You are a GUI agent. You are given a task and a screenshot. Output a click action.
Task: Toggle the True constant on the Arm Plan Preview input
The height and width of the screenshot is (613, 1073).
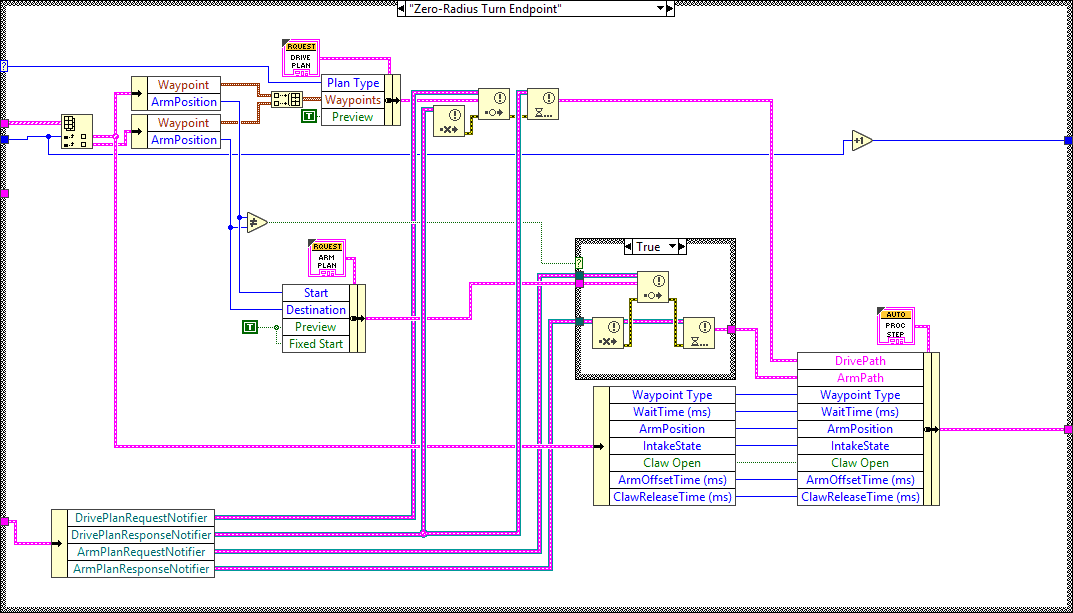(249, 327)
